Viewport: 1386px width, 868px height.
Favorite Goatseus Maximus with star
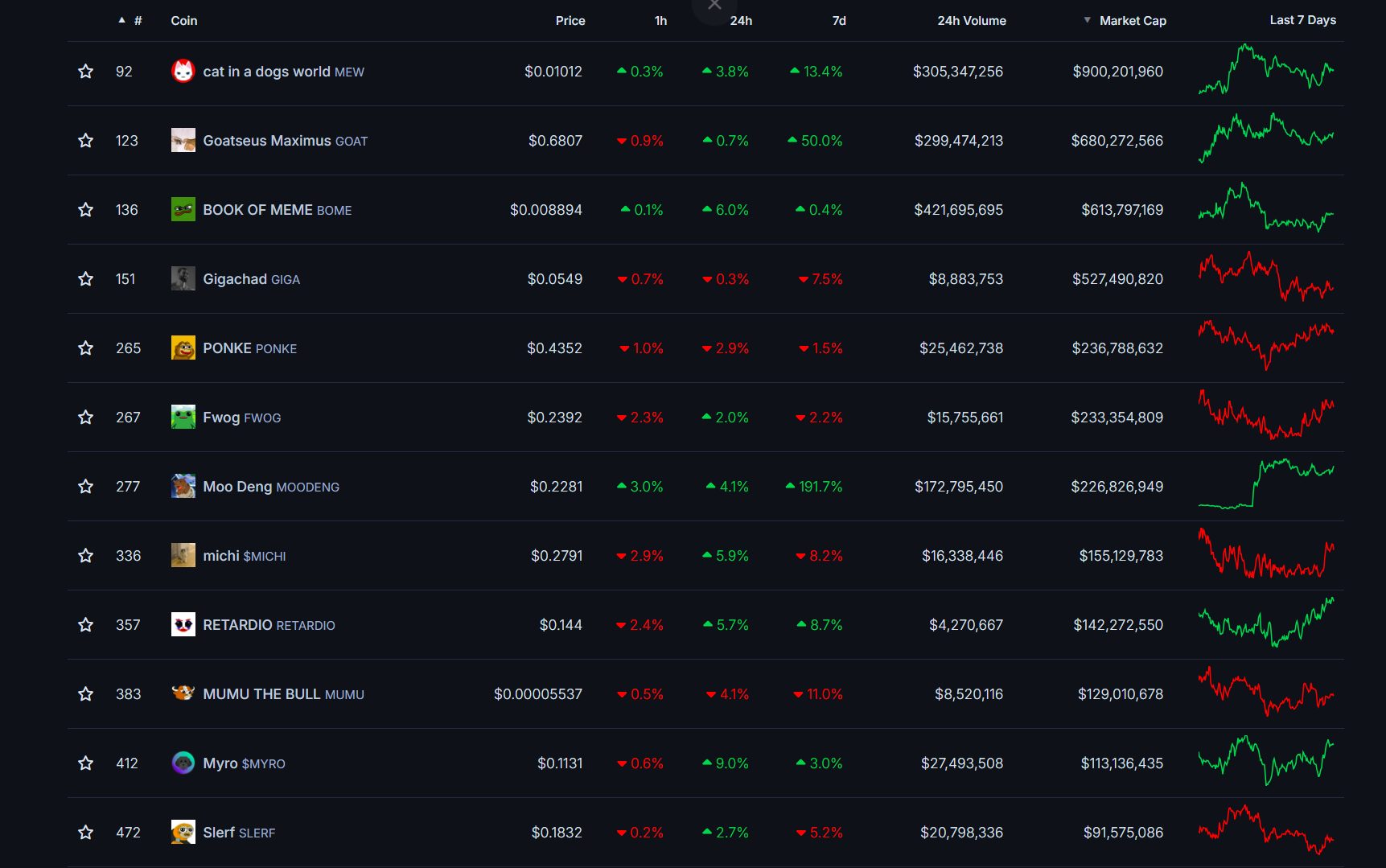point(85,141)
